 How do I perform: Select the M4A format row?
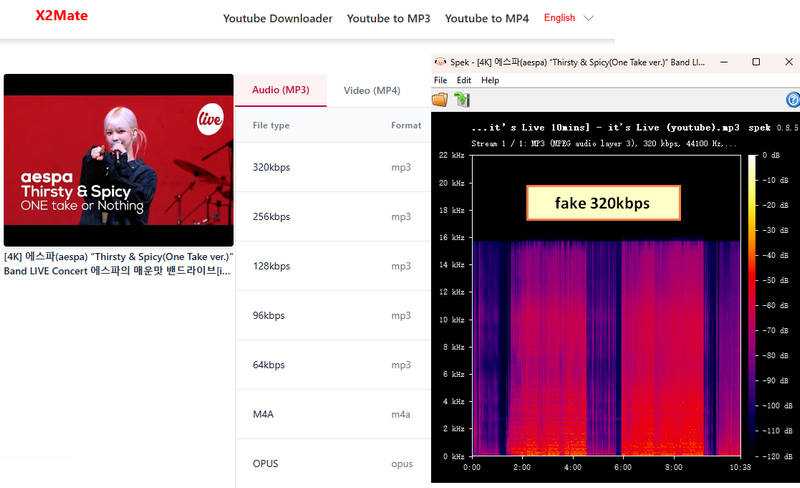333,414
